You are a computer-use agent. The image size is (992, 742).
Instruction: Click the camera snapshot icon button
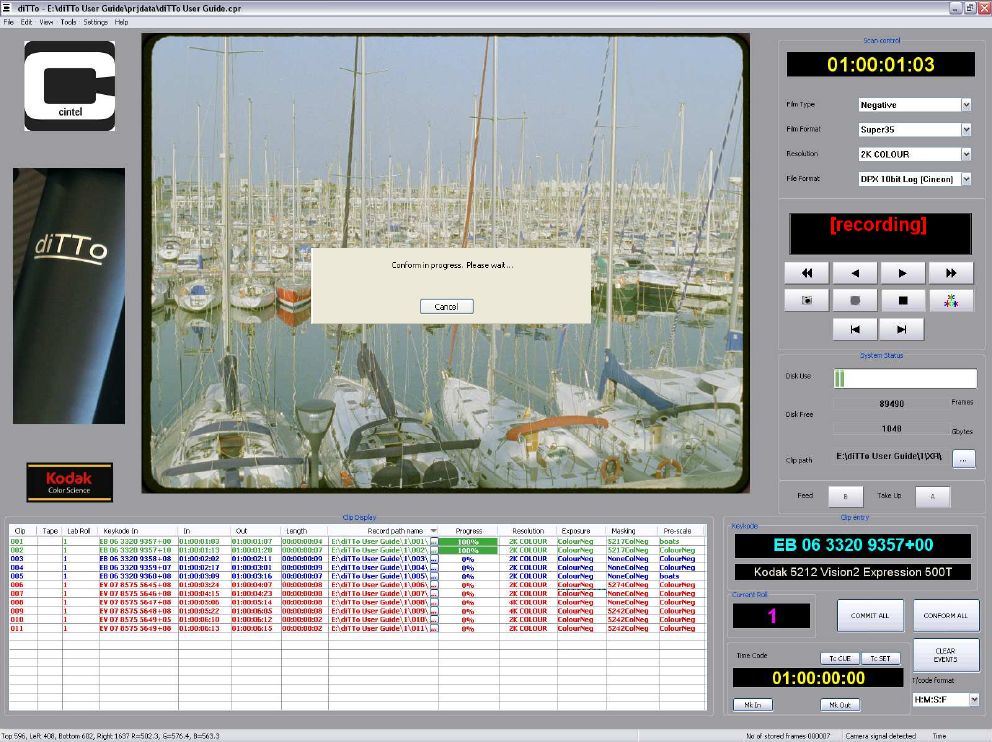coord(806,300)
